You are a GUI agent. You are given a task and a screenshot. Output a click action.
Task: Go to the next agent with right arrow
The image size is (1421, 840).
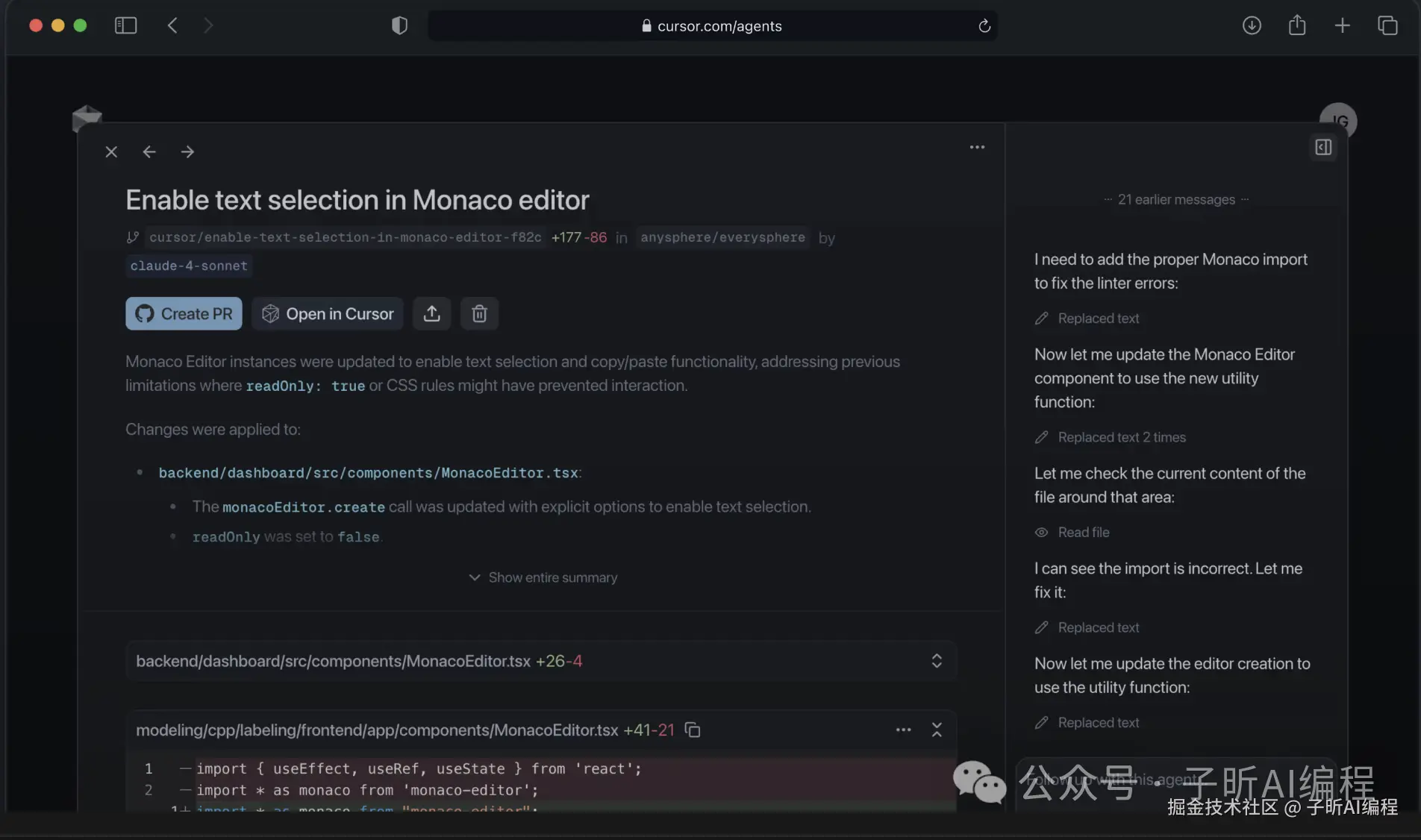click(x=187, y=152)
